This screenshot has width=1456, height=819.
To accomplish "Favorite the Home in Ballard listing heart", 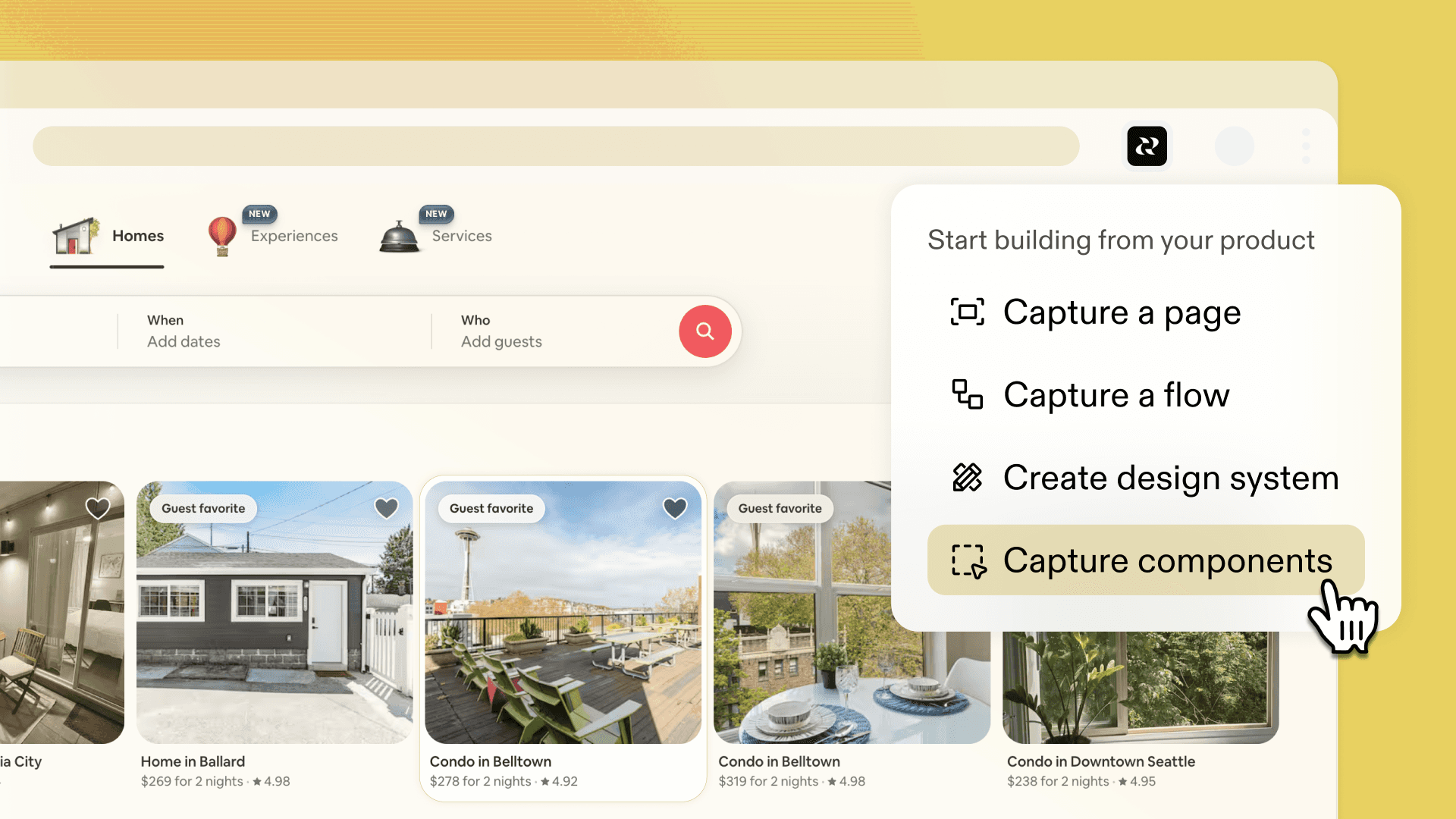I will click(x=387, y=508).
